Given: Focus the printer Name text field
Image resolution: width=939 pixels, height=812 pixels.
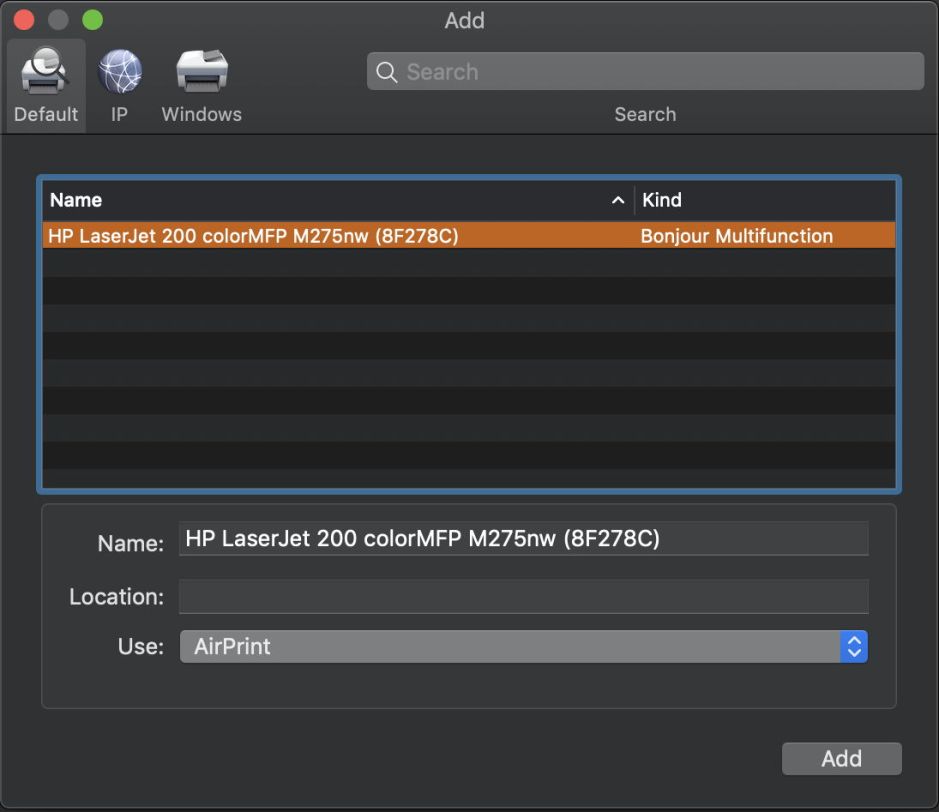Looking at the screenshot, I should pos(523,539).
